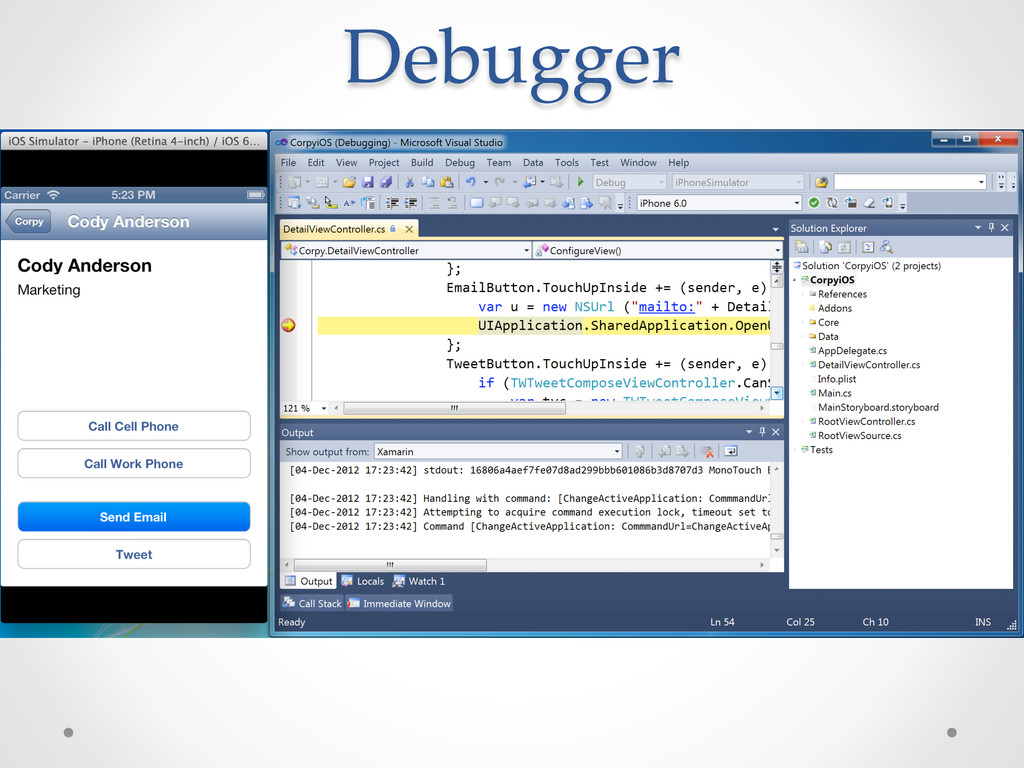Open the Show output from Xamarin dropdown
Viewport: 1024px width, 768px height.
616,451
